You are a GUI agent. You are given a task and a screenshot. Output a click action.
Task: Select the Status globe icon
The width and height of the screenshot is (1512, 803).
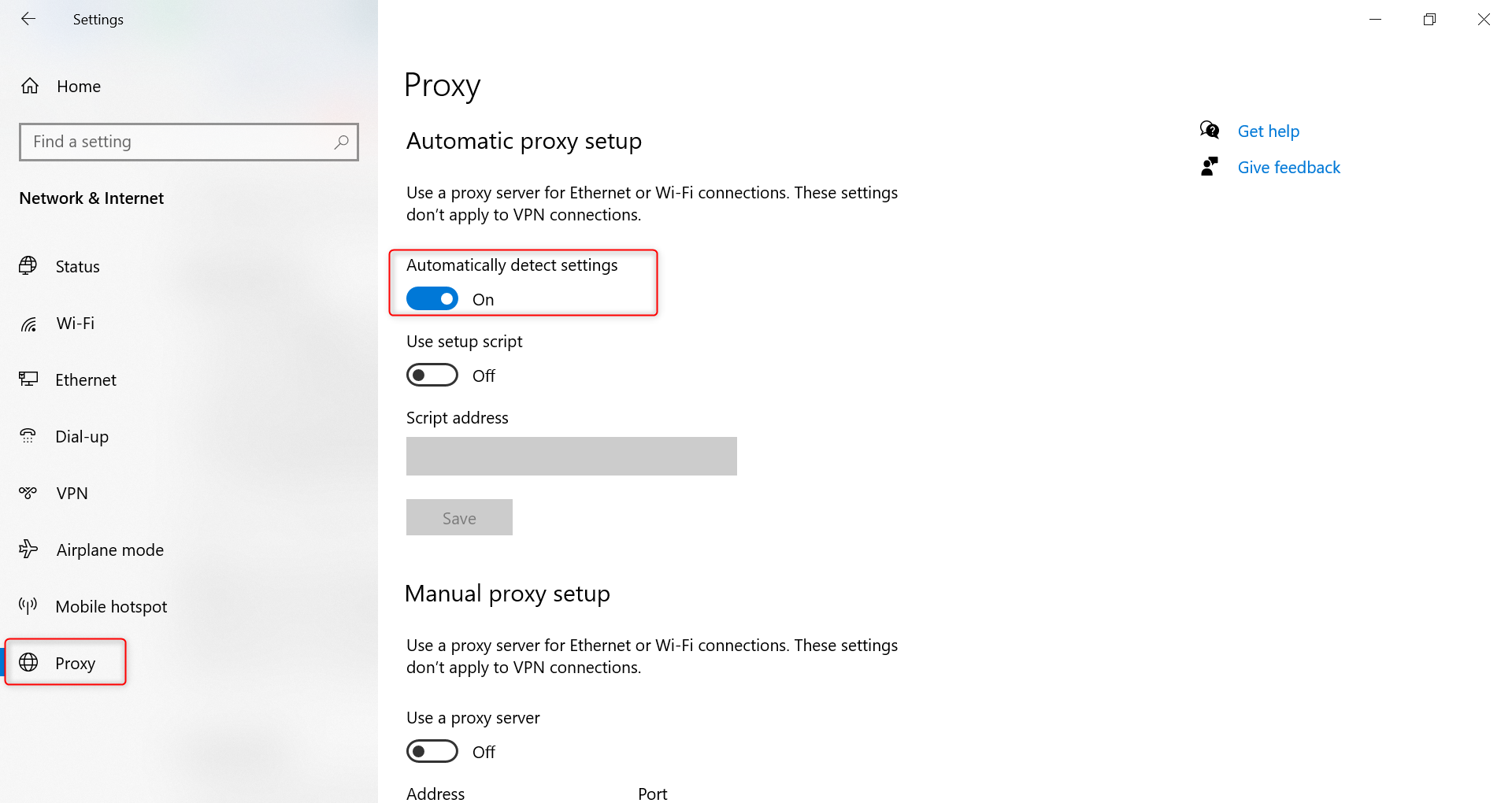click(x=28, y=266)
